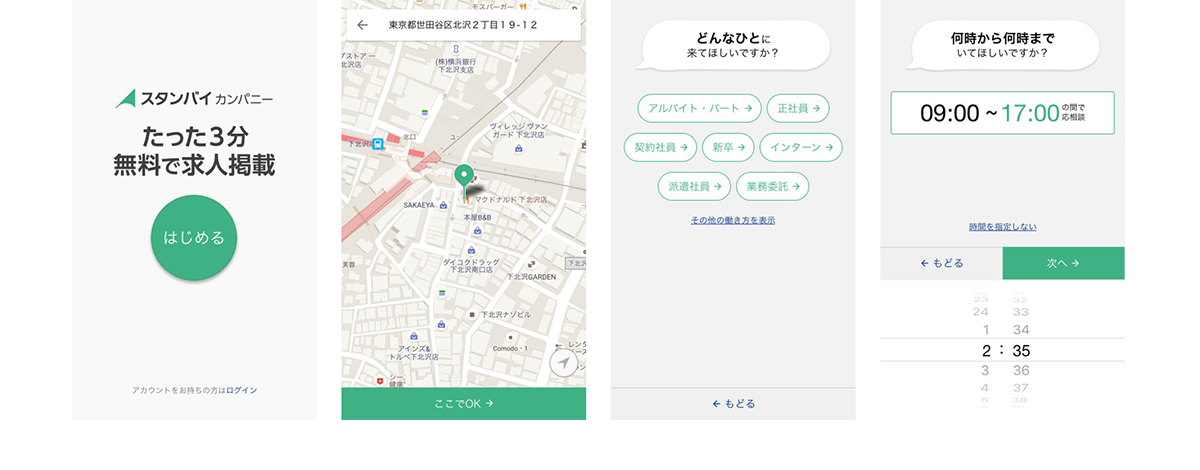Pick the インターン option chip
This screenshot has width=1200, height=470.
800,147
